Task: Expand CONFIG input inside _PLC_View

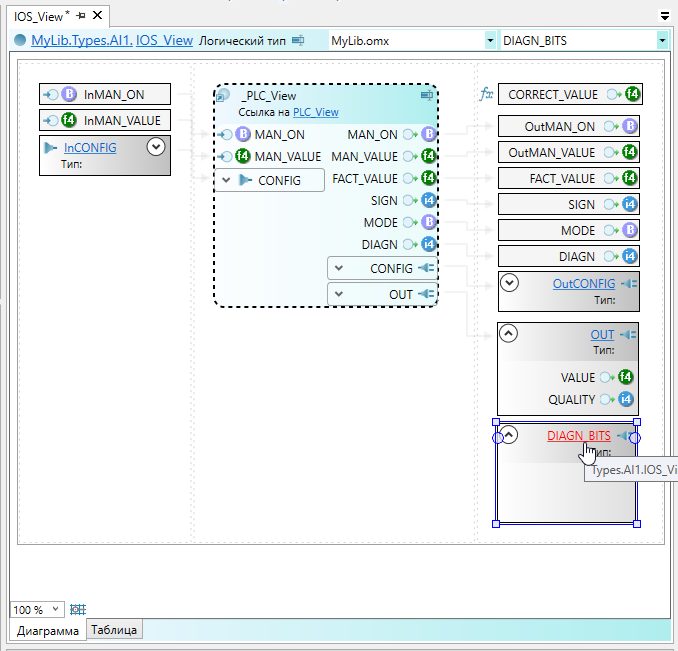Action: point(226,180)
